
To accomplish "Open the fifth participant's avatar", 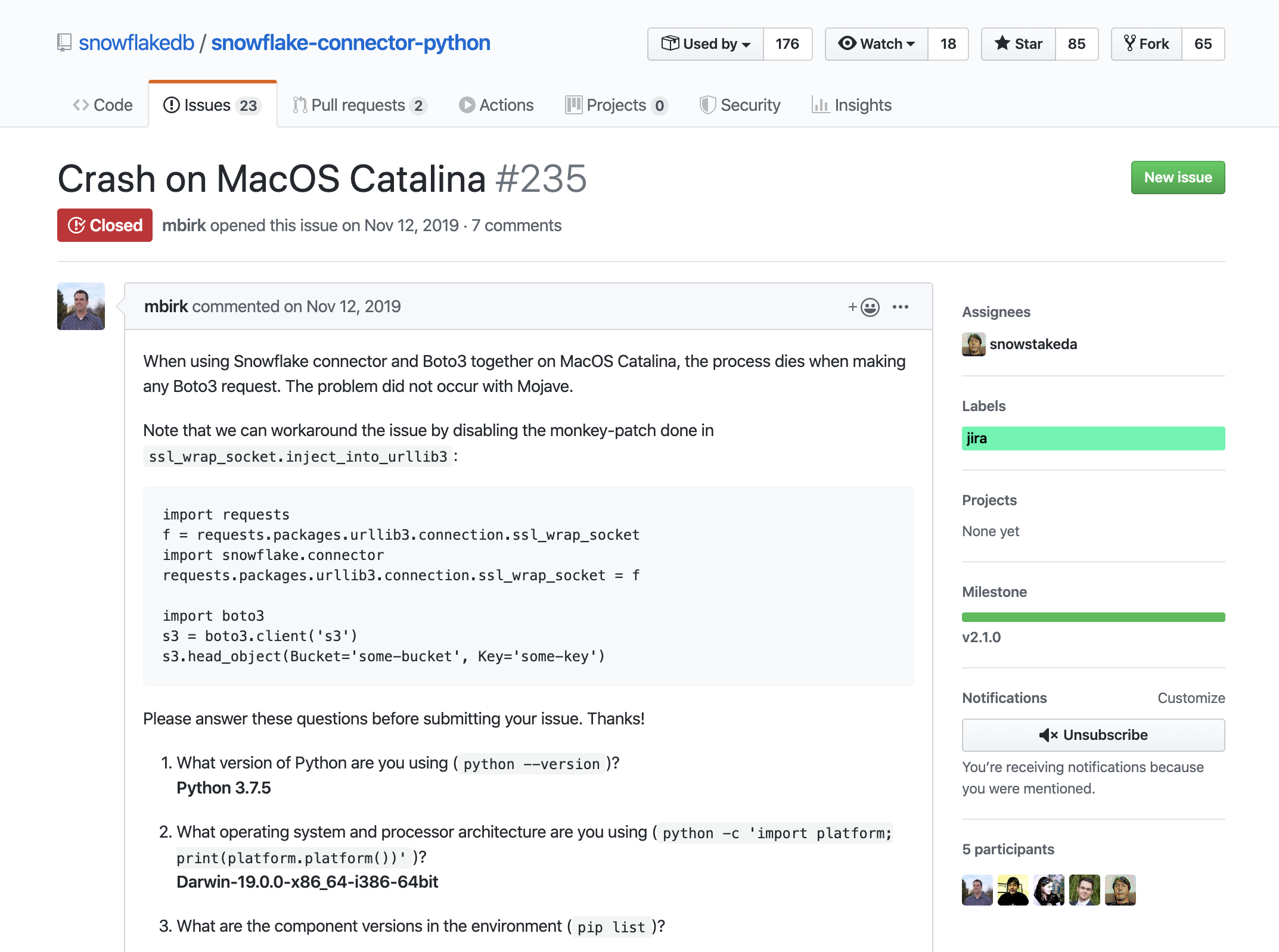I will (x=1120, y=890).
